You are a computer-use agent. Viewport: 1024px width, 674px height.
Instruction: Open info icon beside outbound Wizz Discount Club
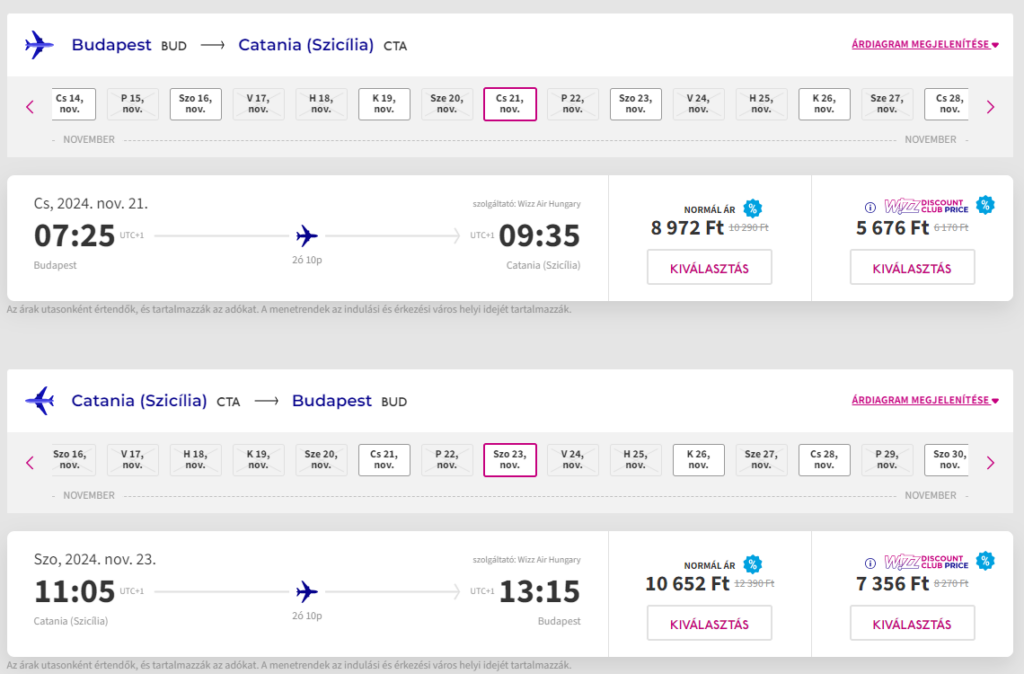pos(870,207)
